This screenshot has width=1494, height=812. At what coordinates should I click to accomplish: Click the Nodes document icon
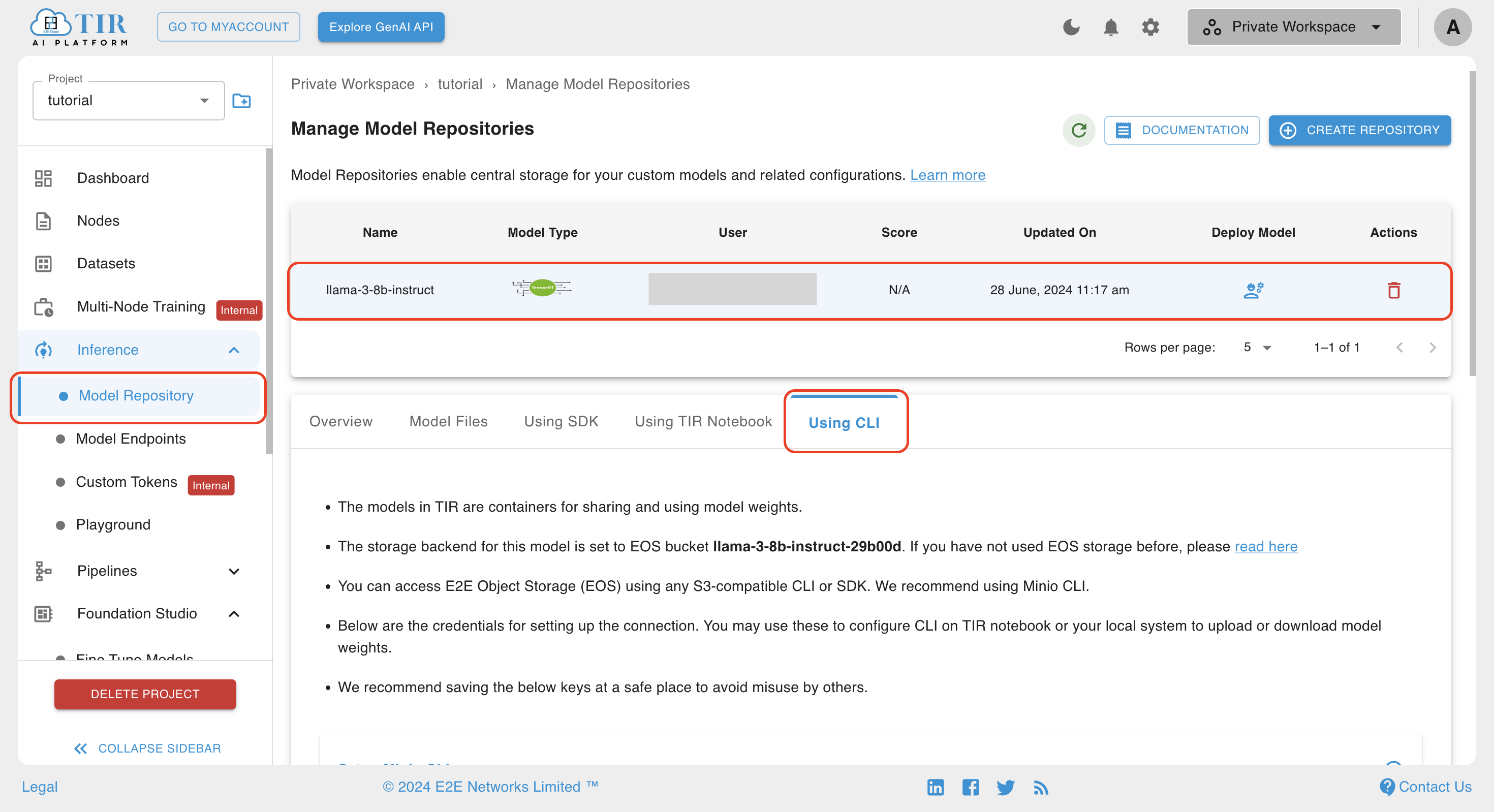44,221
